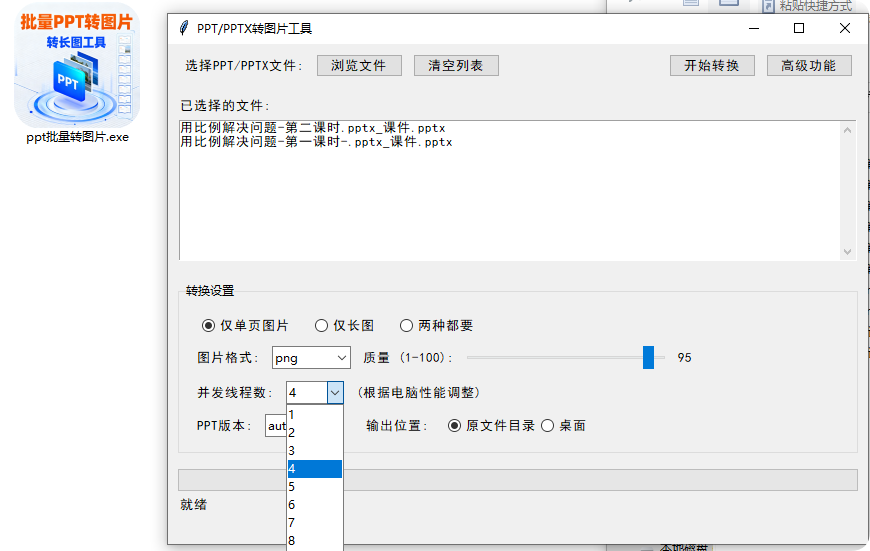Select 8 from thread count options
This screenshot has width=870, height=551.
314,541
